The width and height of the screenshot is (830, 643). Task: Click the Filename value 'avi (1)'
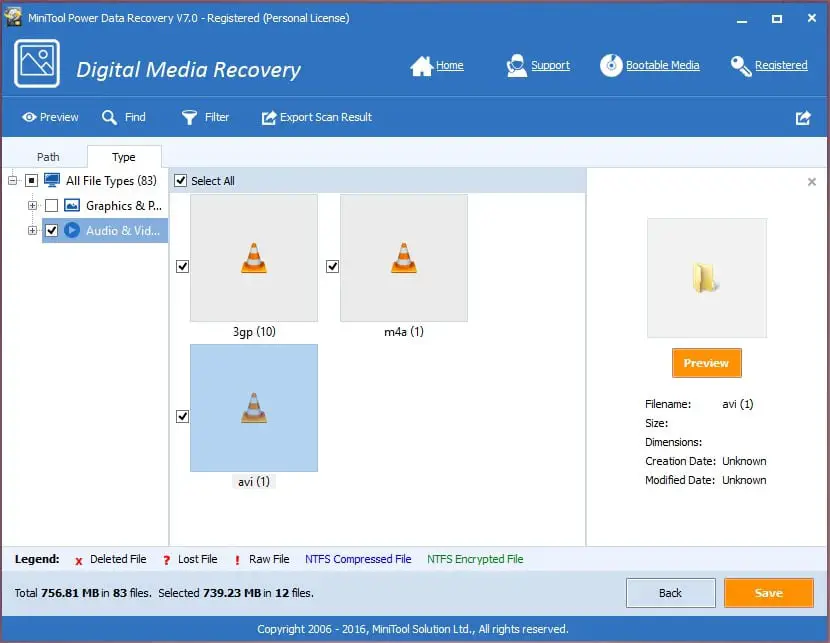click(738, 404)
